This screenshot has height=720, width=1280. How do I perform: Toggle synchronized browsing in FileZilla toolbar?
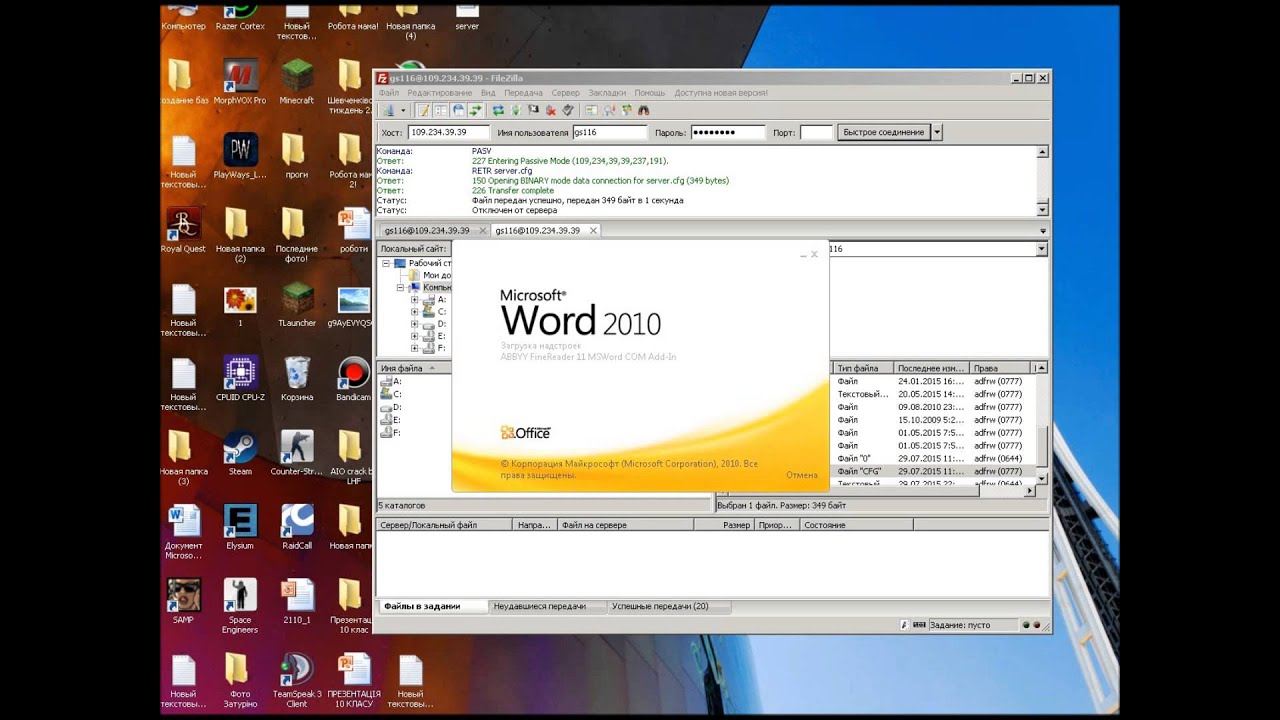point(627,110)
